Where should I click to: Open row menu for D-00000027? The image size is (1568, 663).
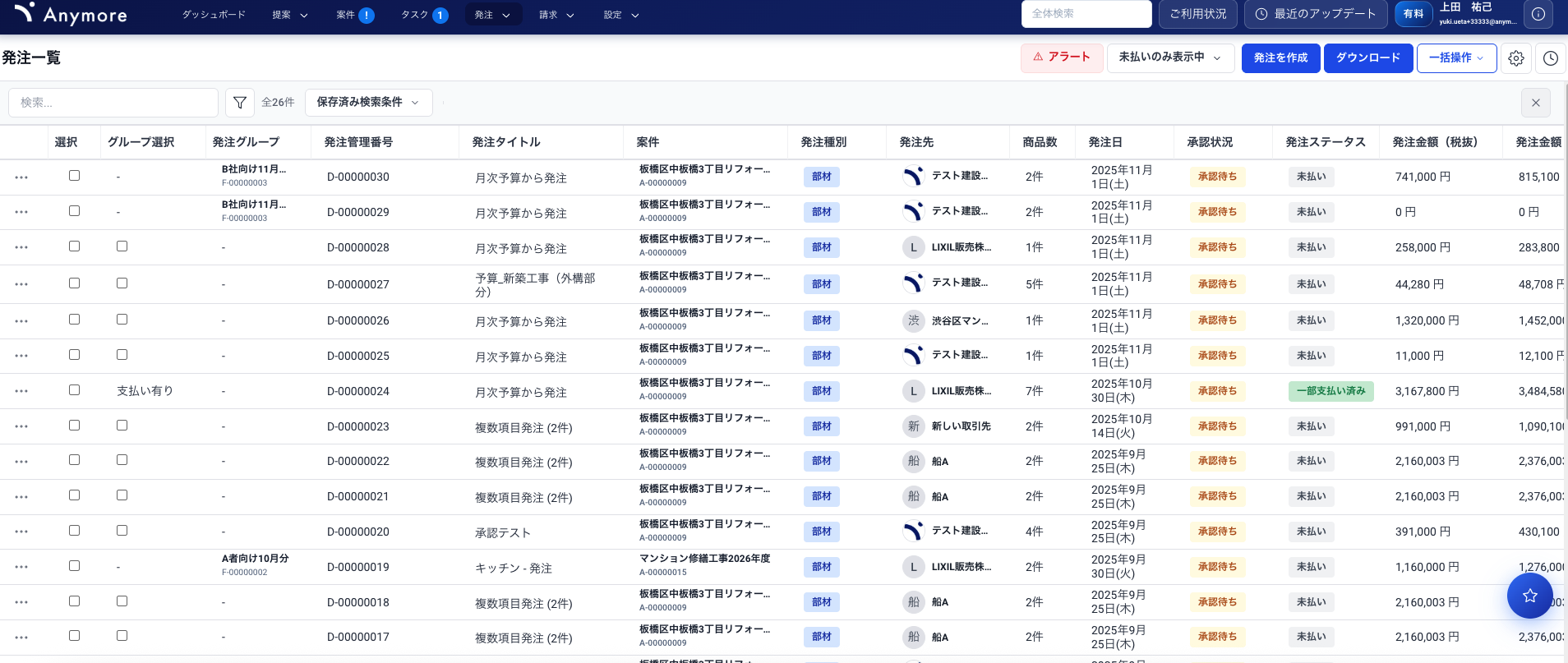21,284
